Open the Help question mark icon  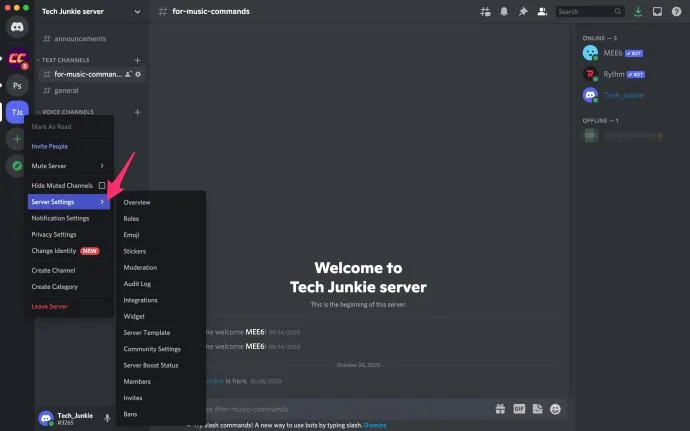point(676,12)
